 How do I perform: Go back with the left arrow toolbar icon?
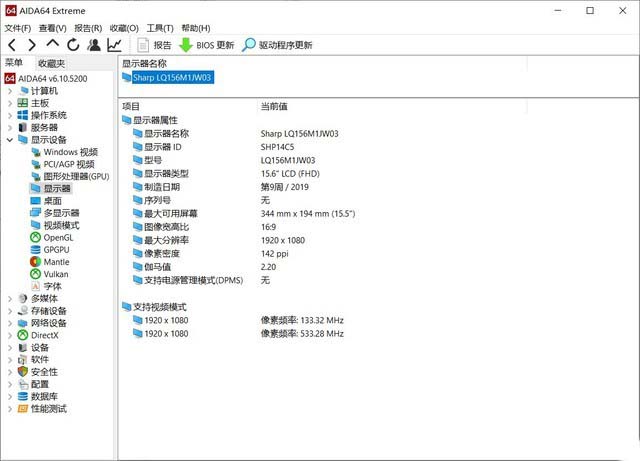[12, 45]
